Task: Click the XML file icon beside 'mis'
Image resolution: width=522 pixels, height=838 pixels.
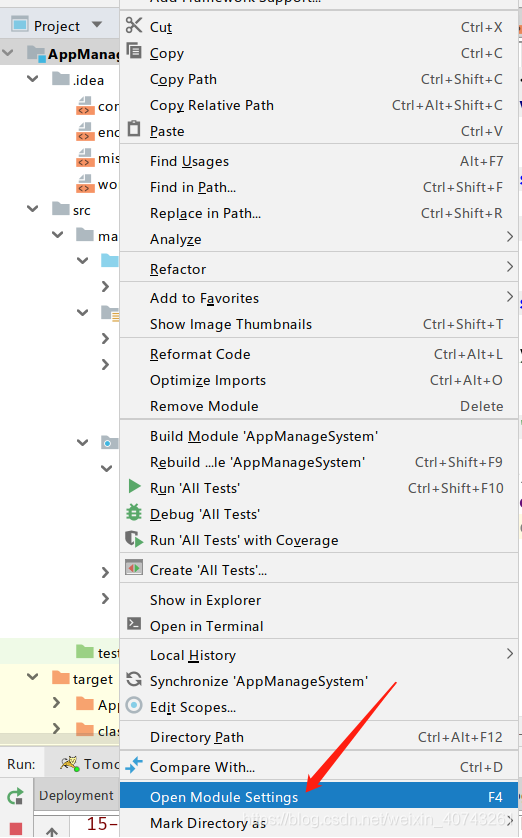Action: pos(85,158)
